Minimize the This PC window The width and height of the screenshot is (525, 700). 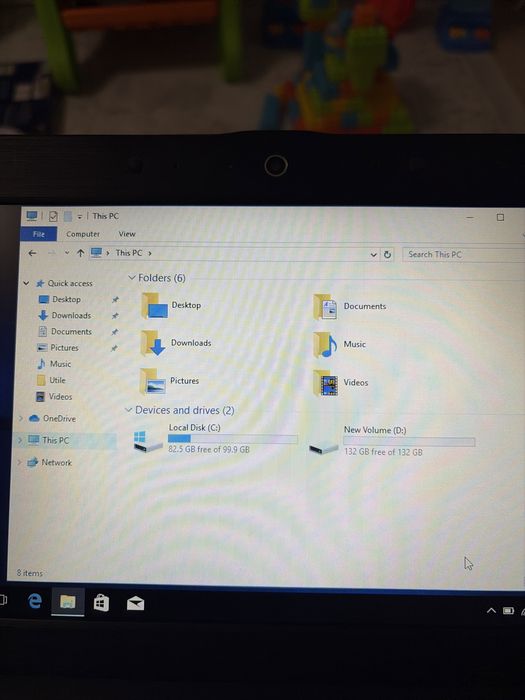470,217
